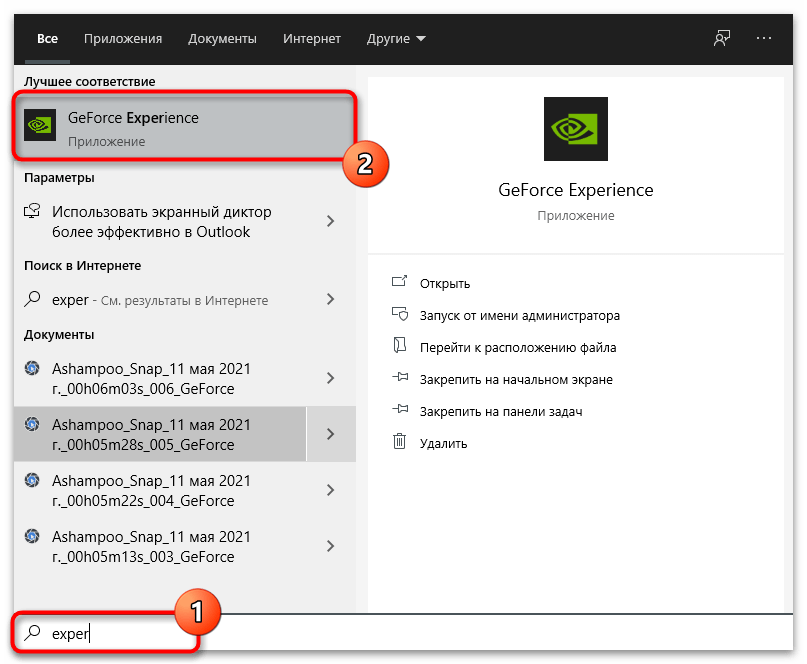Click Закрепить на начальном экране
Screen dimensions: 807x664
[516, 379]
